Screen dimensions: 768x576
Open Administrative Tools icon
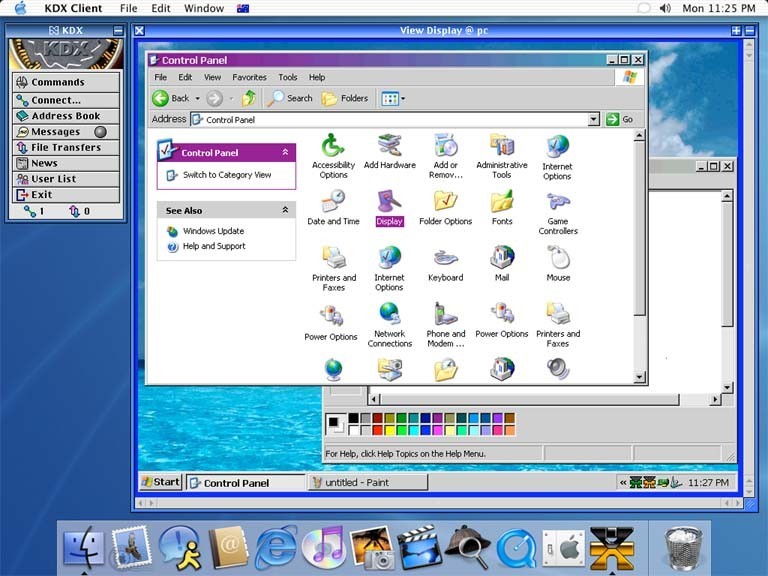coord(502,156)
